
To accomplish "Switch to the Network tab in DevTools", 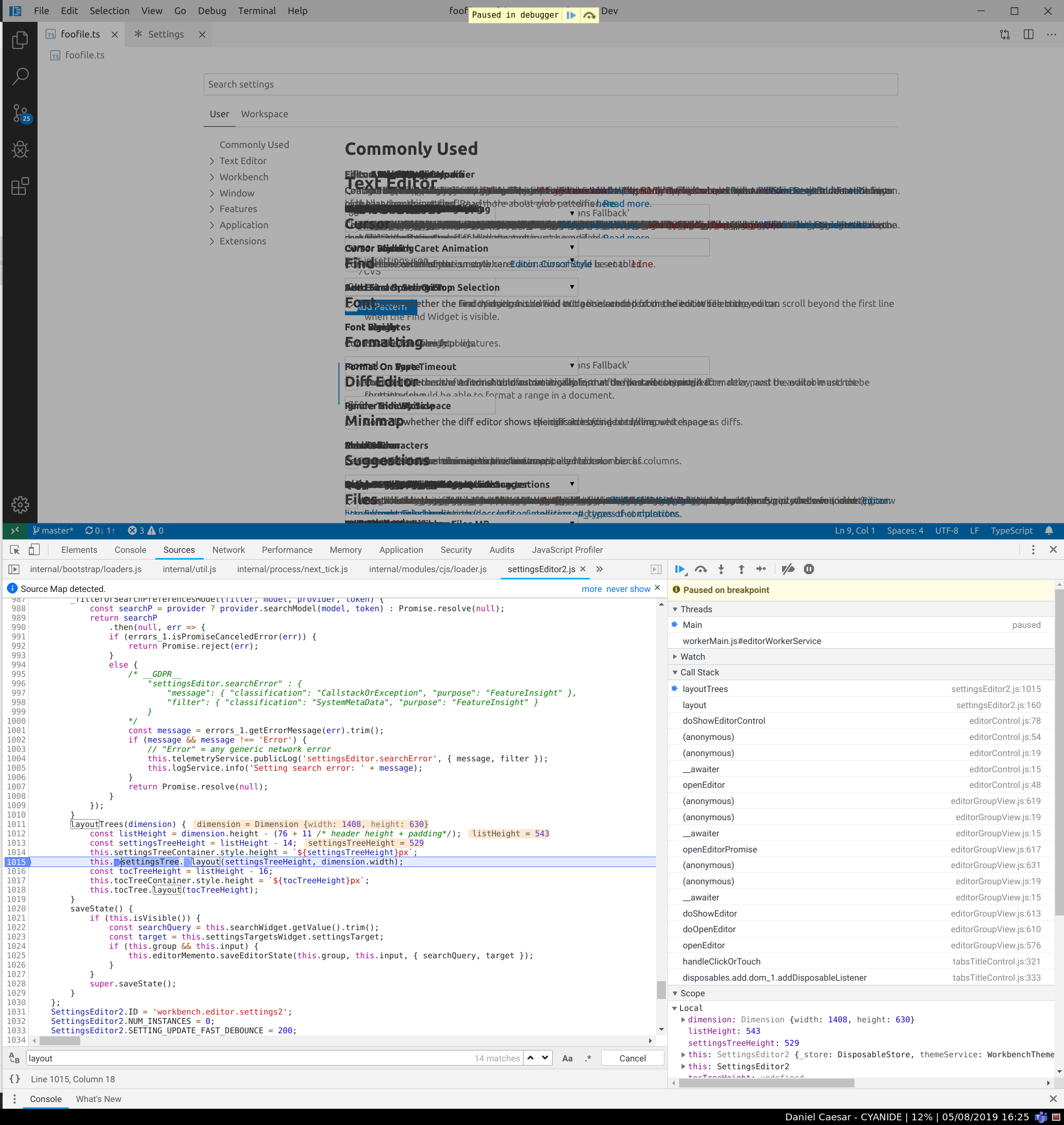I will coord(228,549).
